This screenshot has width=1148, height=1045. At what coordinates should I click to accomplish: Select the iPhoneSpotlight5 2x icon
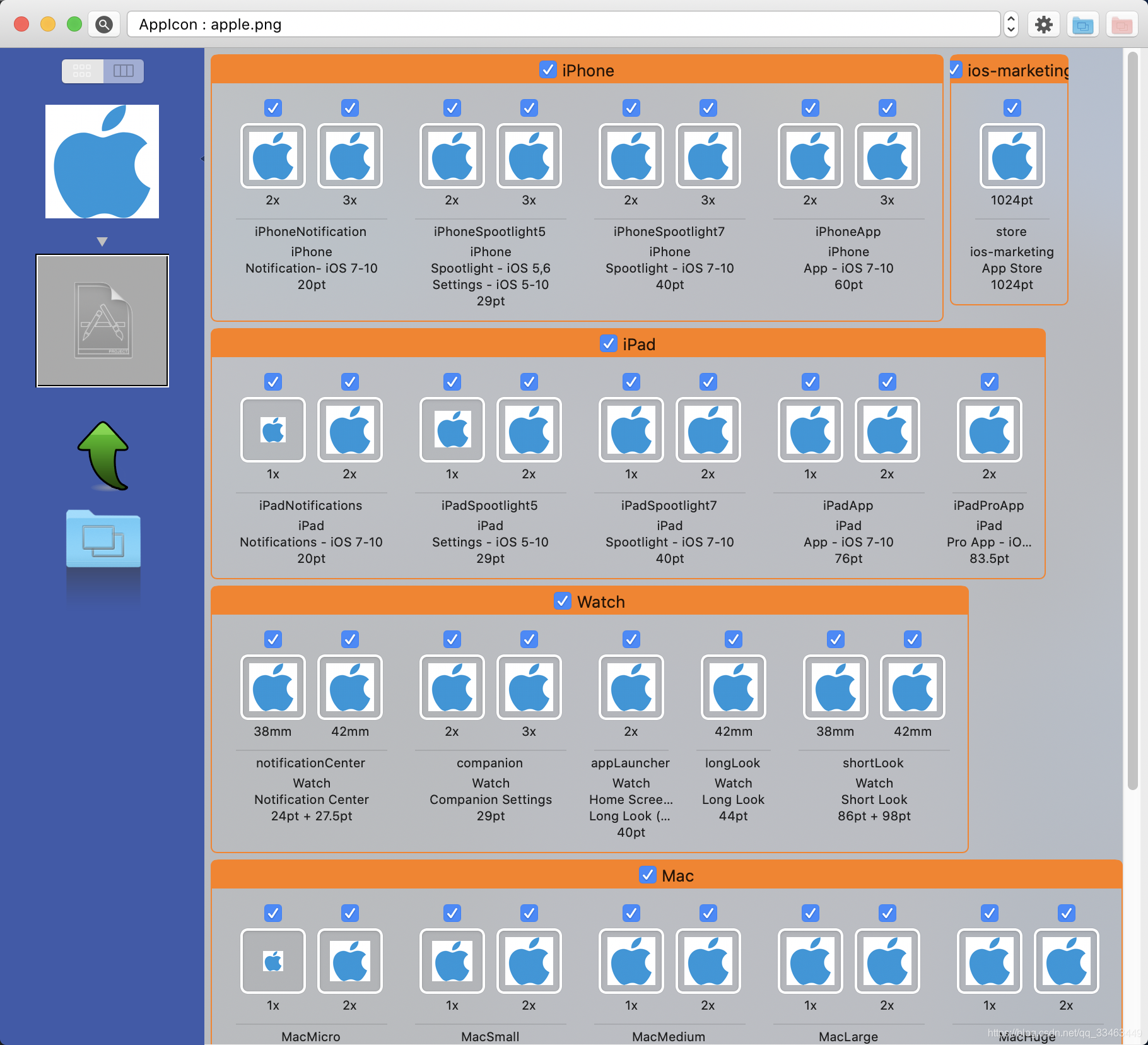pyautogui.click(x=452, y=156)
